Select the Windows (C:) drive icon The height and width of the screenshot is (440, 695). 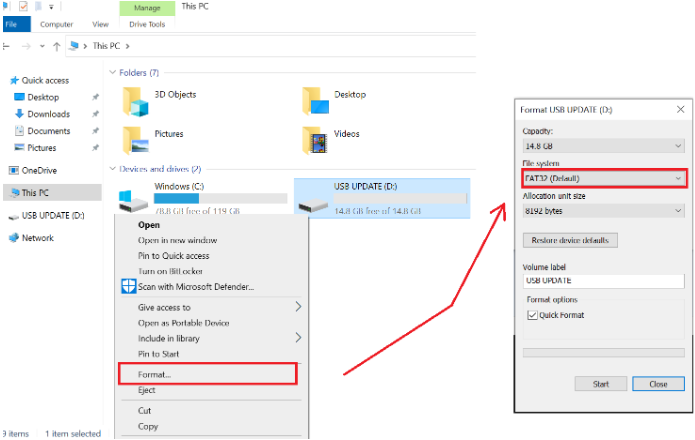click(134, 199)
